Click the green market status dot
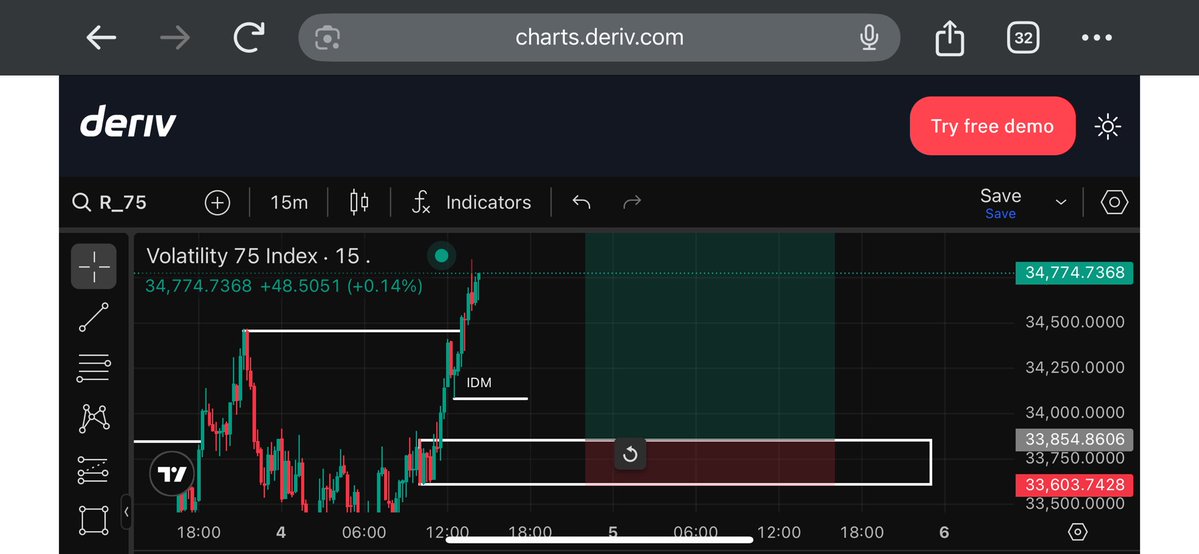This screenshot has height=554, width=1199. (441, 256)
